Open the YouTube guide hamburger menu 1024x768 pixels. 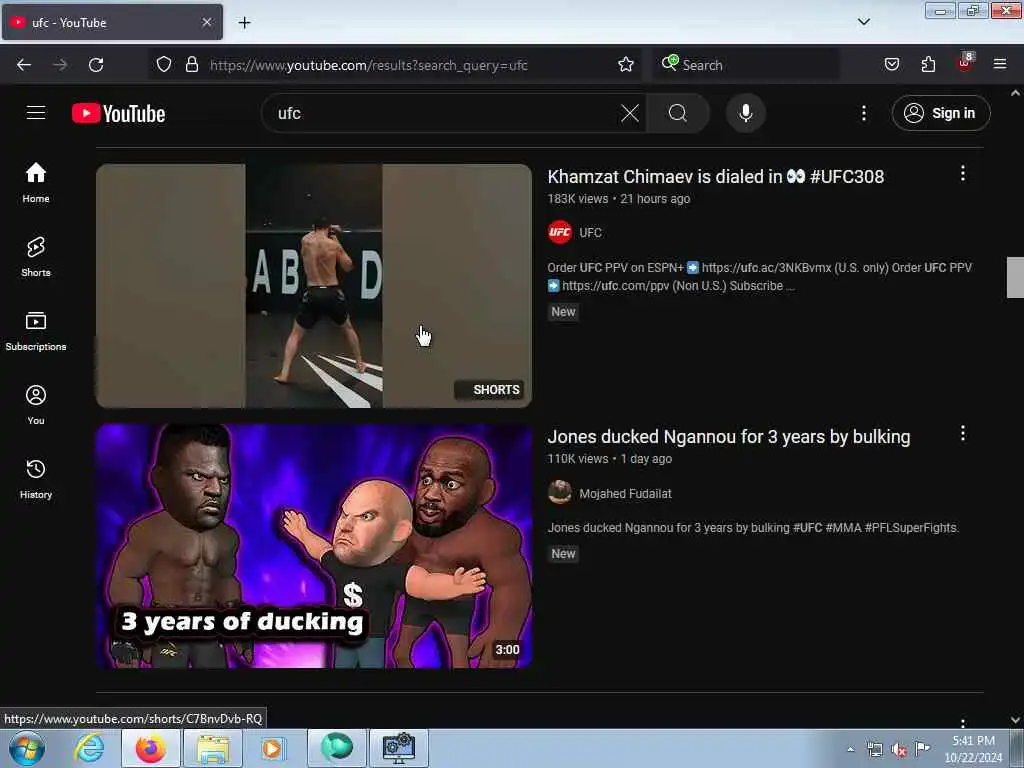coord(36,113)
